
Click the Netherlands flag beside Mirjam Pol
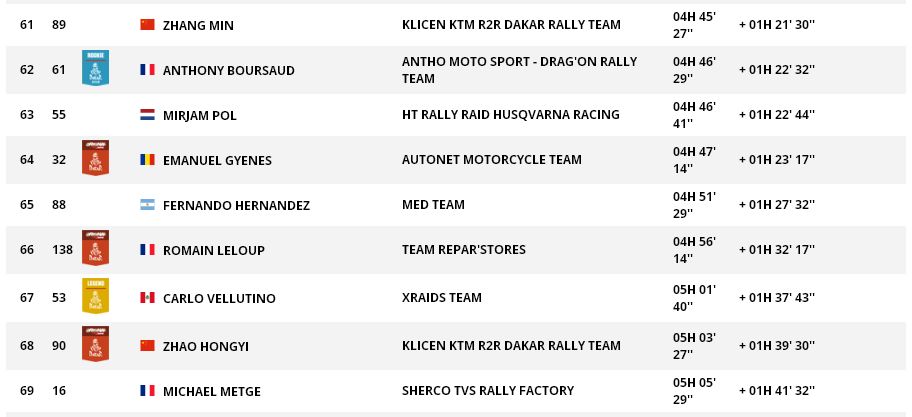coord(147,115)
